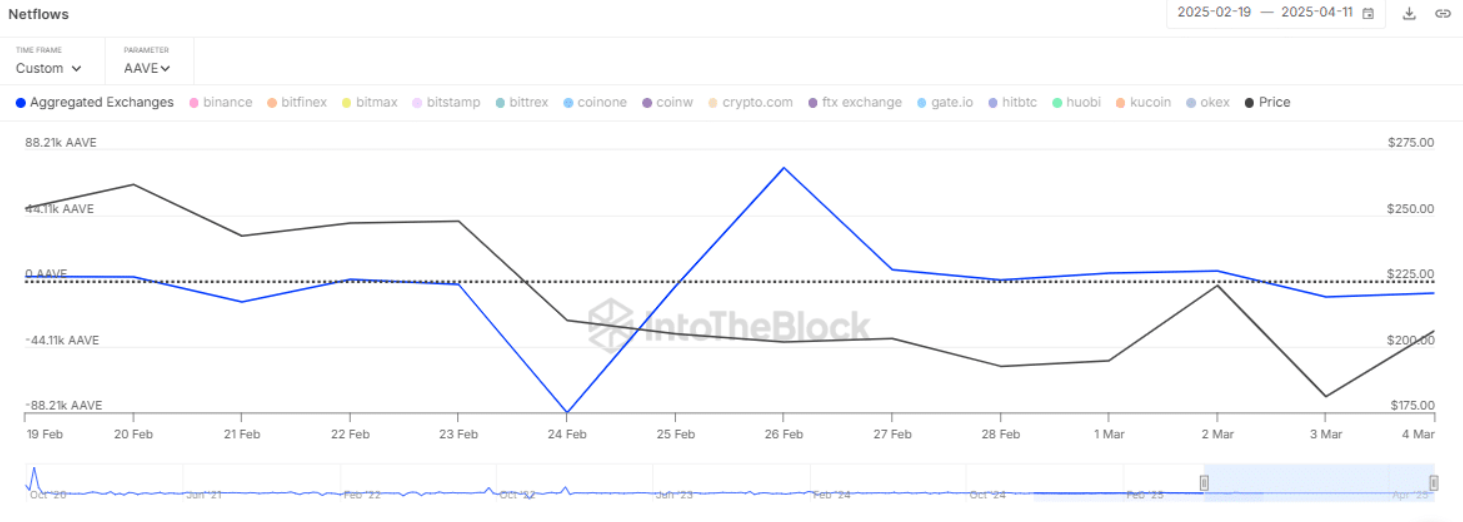Image resolution: width=1463 pixels, height=522 pixels.
Task: Click the copy link icon
Action: pos(1442,13)
